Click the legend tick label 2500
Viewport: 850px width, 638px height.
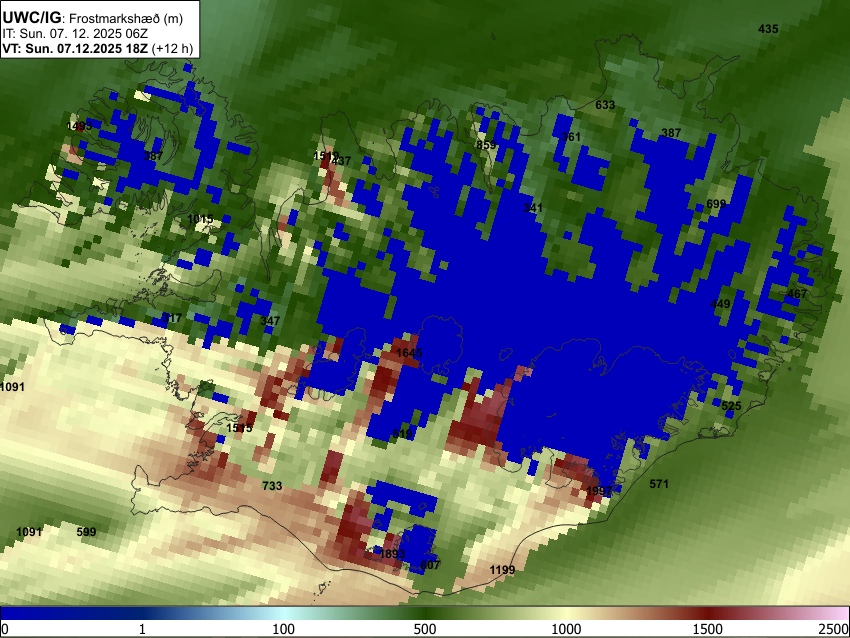click(x=834, y=629)
